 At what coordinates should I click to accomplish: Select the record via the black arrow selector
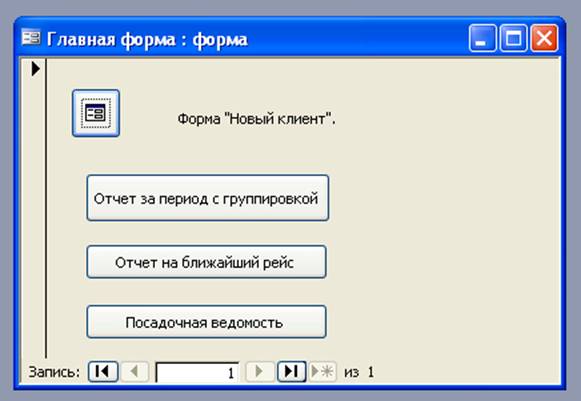pyautogui.click(x=36, y=69)
